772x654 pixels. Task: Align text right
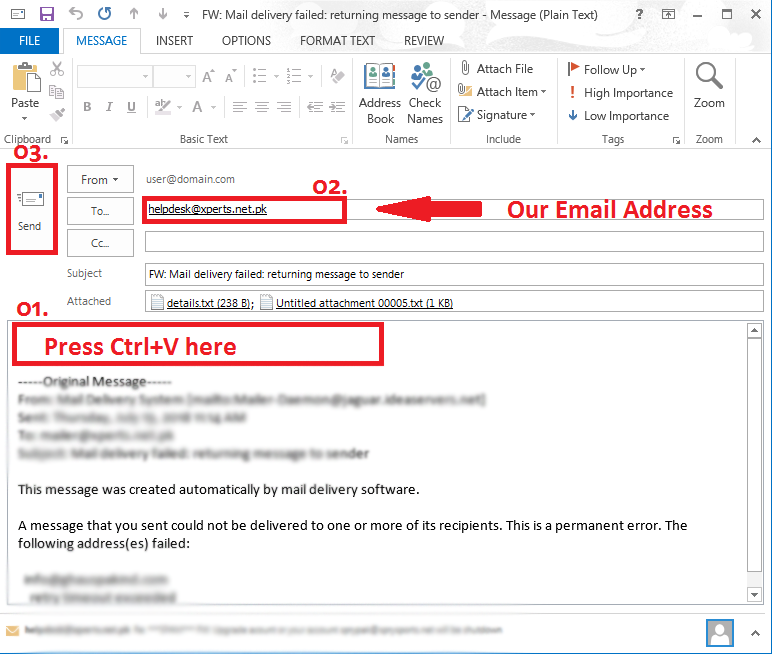coord(284,107)
